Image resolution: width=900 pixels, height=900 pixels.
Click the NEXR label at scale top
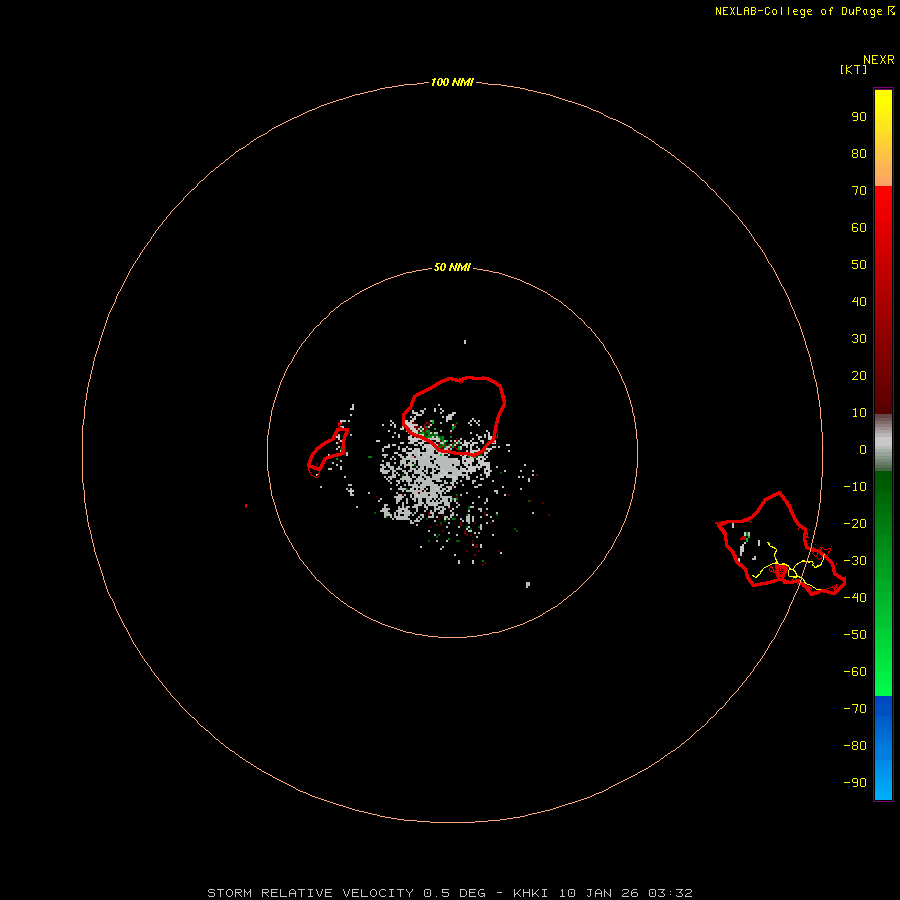[x=878, y=60]
